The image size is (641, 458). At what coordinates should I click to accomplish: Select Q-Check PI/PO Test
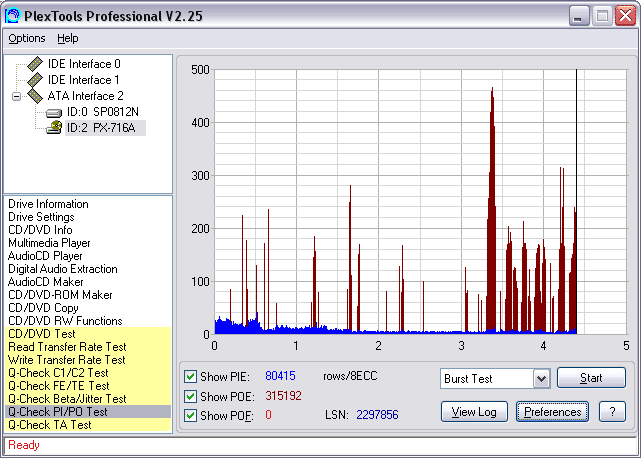point(88,412)
